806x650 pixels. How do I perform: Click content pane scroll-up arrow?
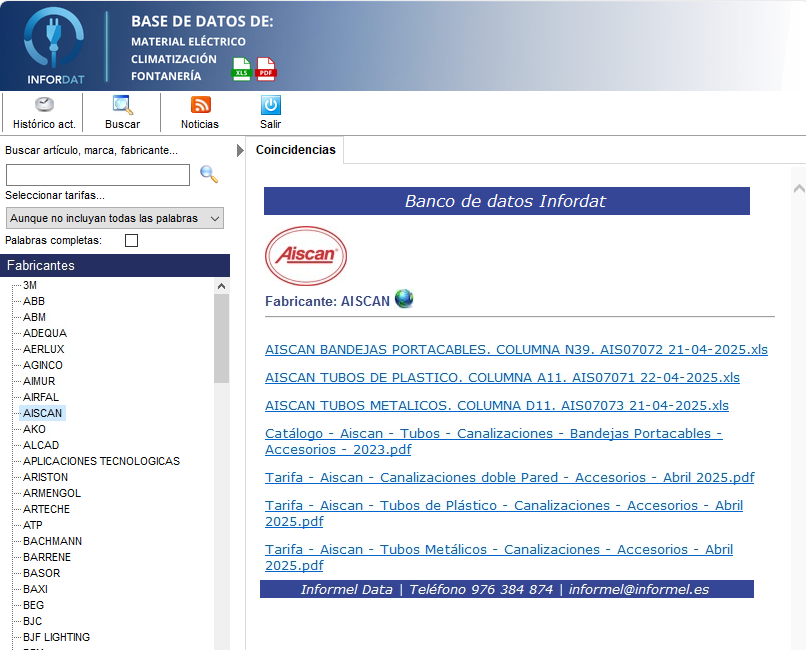pyautogui.click(x=799, y=189)
